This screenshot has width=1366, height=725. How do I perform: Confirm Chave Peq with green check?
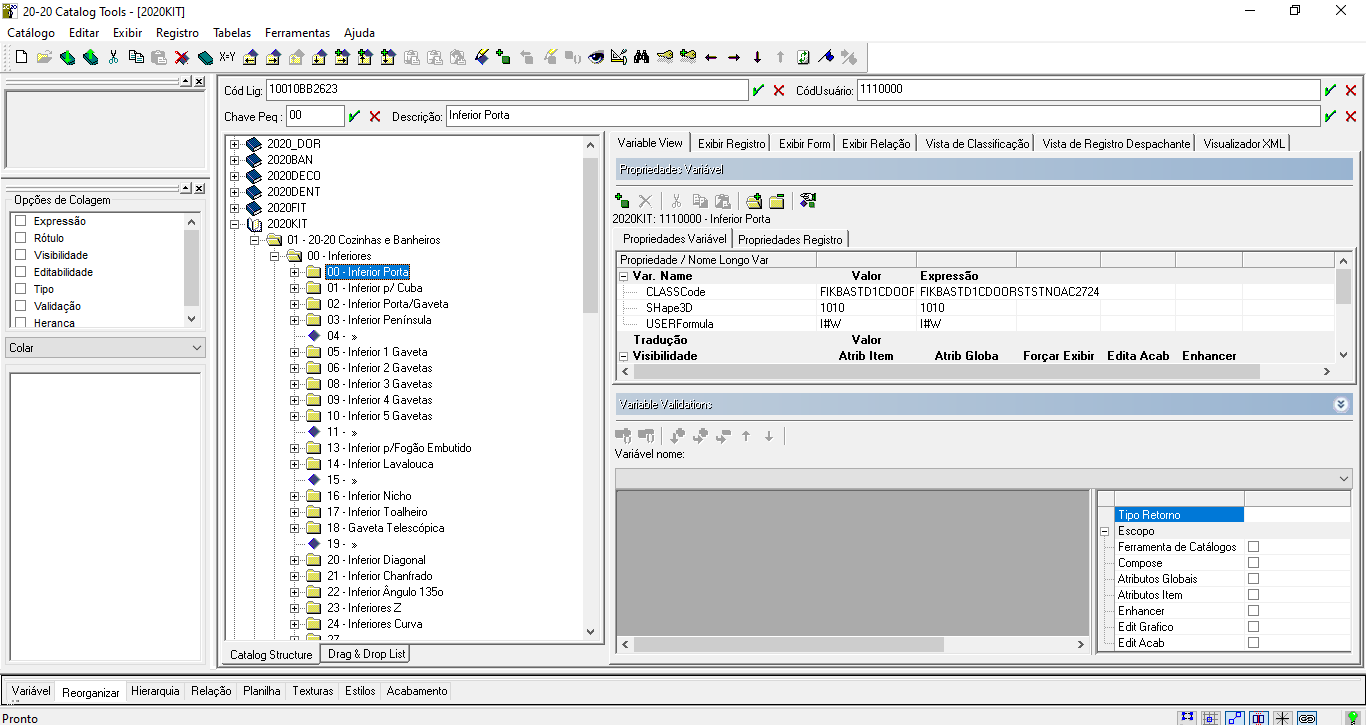coord(354,116)
